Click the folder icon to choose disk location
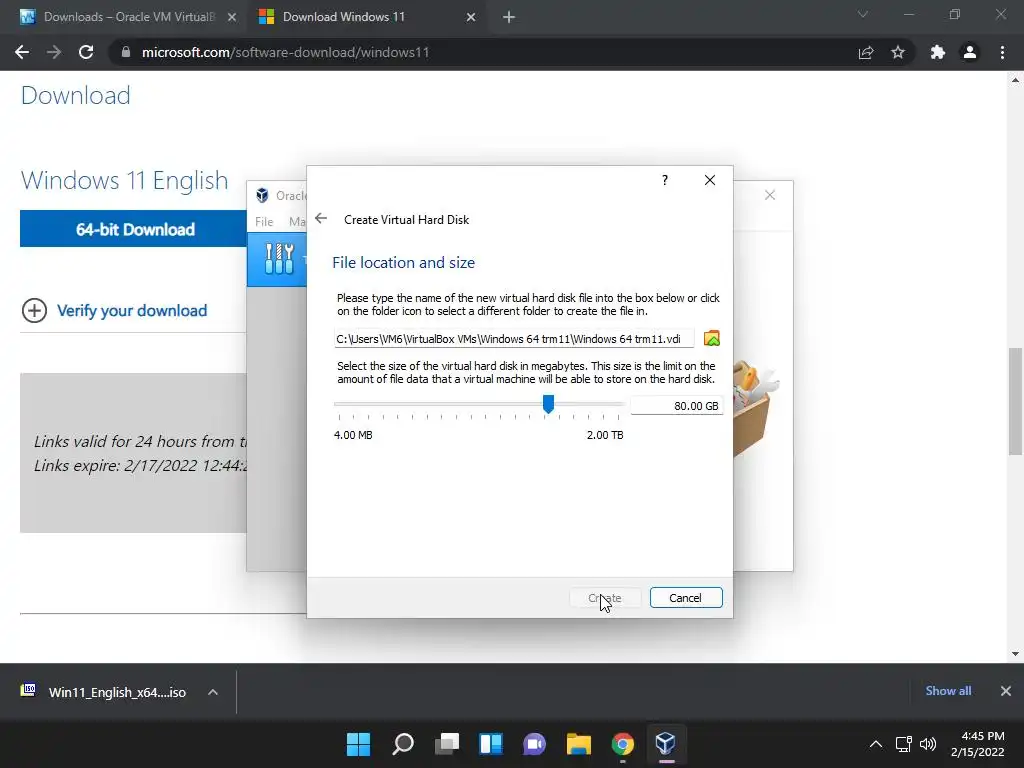 [x=711, y=338]
